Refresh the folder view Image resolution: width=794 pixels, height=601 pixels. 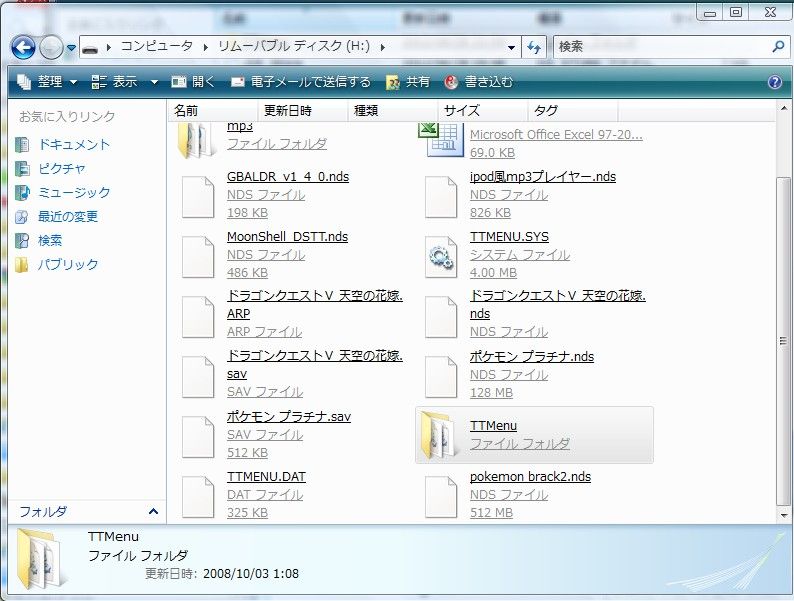click(x=534, y=48)
